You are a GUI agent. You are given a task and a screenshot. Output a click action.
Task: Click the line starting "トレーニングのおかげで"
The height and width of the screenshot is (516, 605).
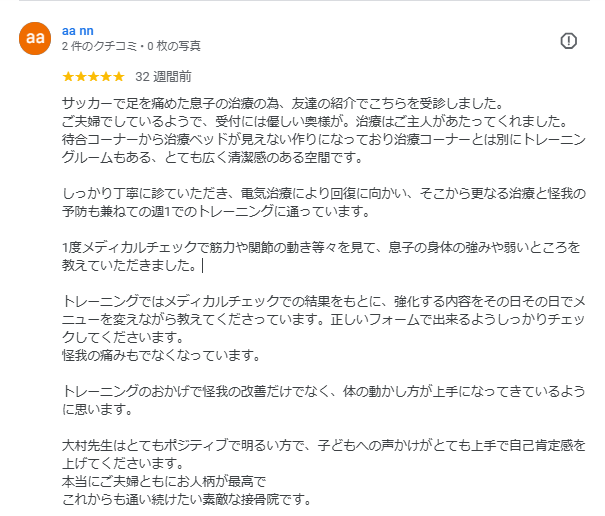pyautogui.click(x=321, y=391)
